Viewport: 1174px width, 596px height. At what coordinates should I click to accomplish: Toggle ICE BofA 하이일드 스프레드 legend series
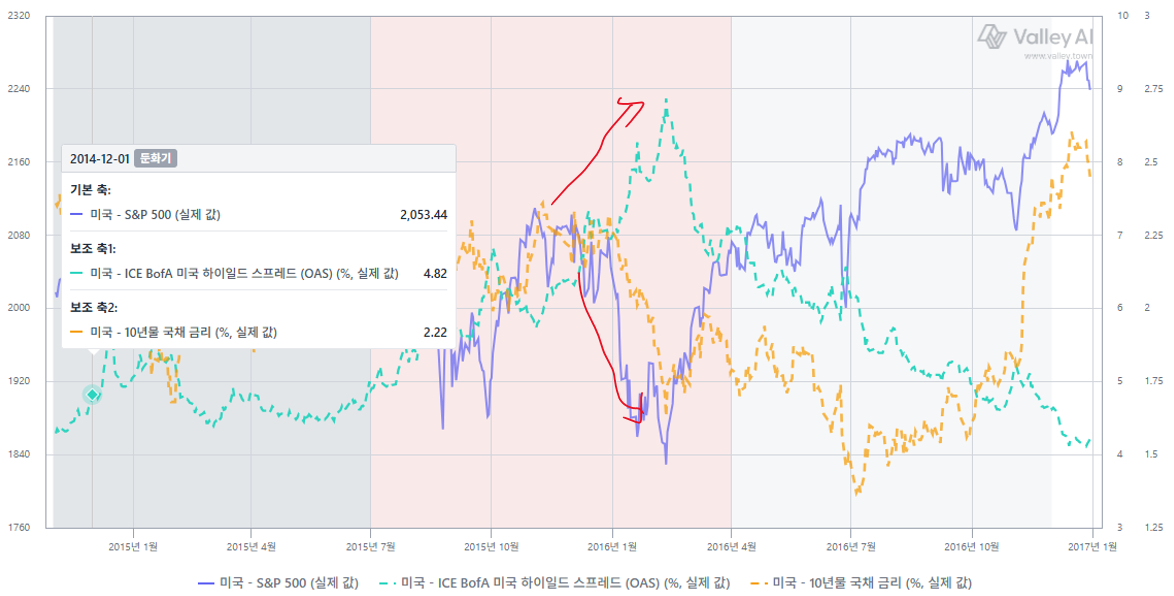click(554, 583)
